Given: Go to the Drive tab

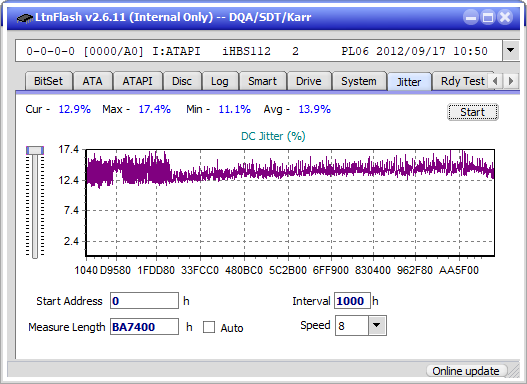Looking at the screenshot, I should point(309,81).
